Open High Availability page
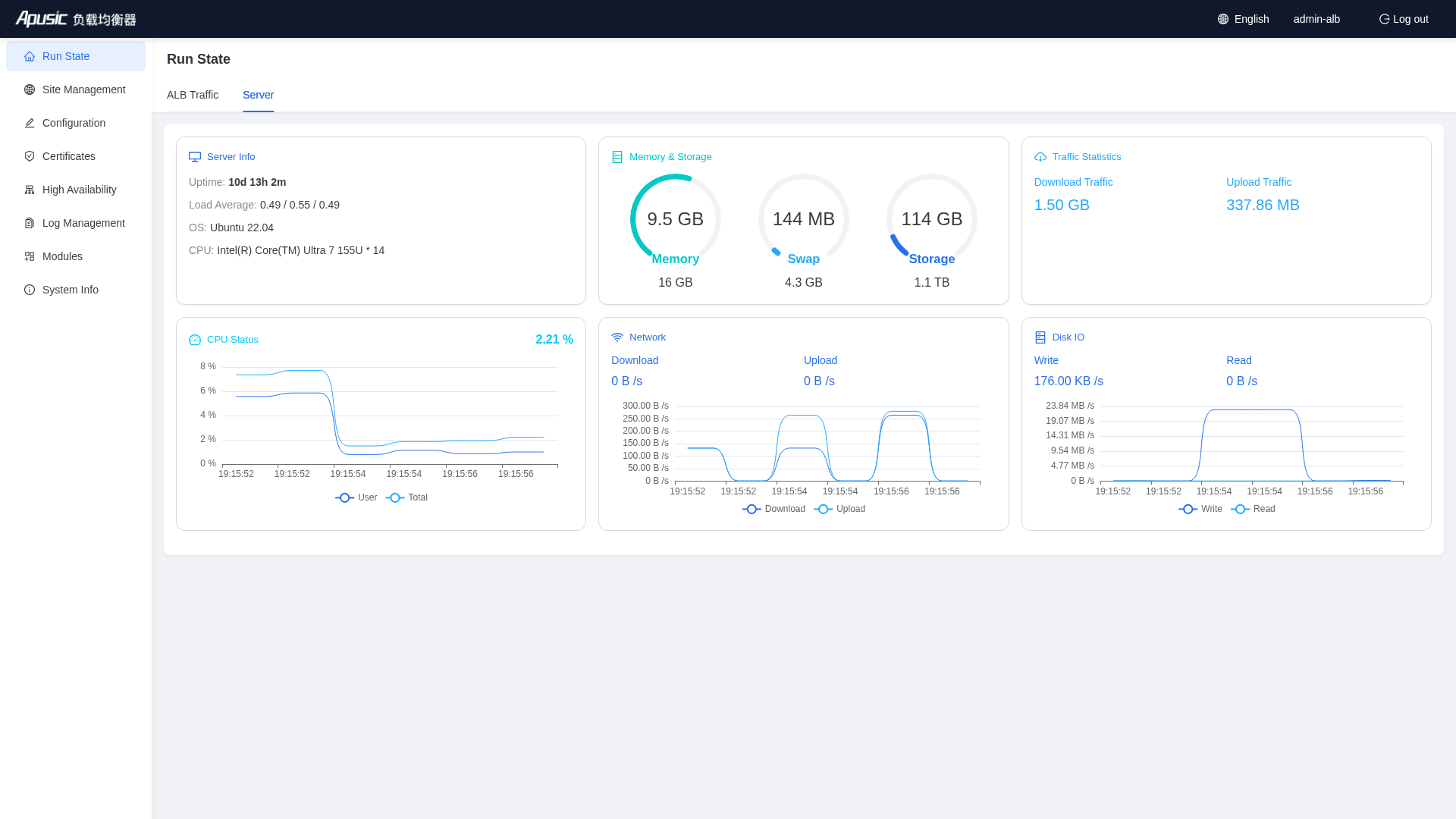The width and height of the screenshot is (1456, 819). tap(76, 190)
